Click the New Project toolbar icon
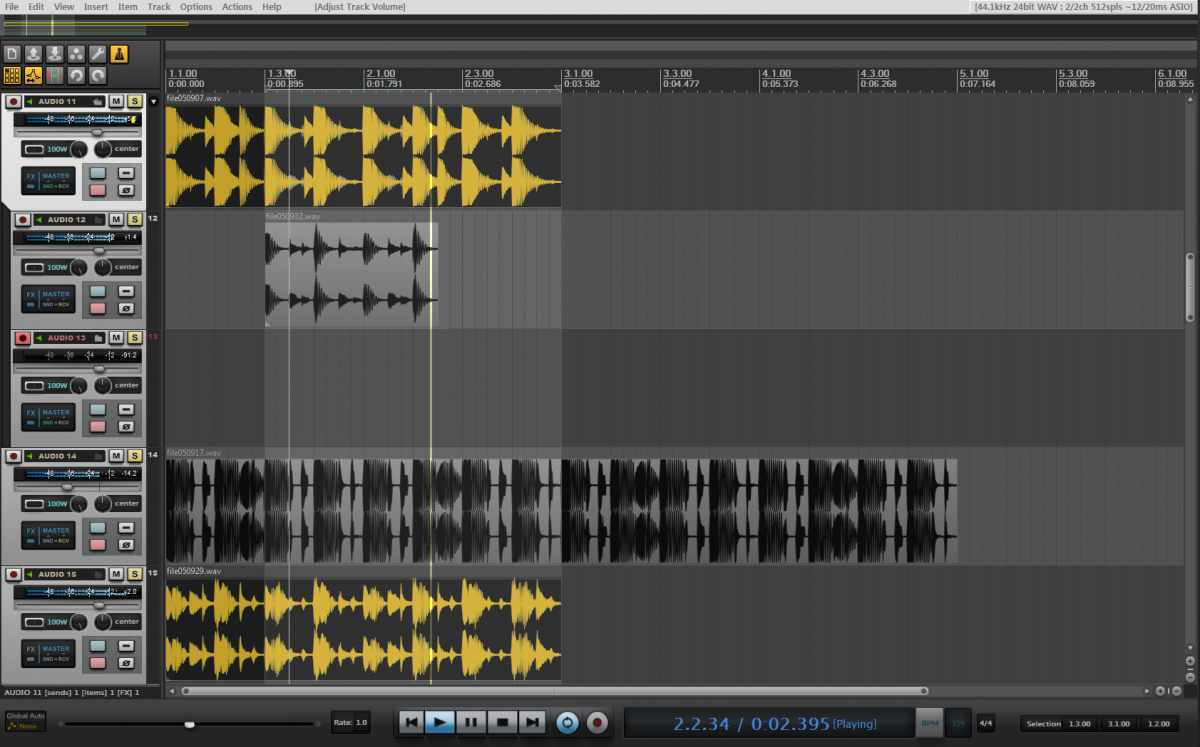 (x=12, y=54)
